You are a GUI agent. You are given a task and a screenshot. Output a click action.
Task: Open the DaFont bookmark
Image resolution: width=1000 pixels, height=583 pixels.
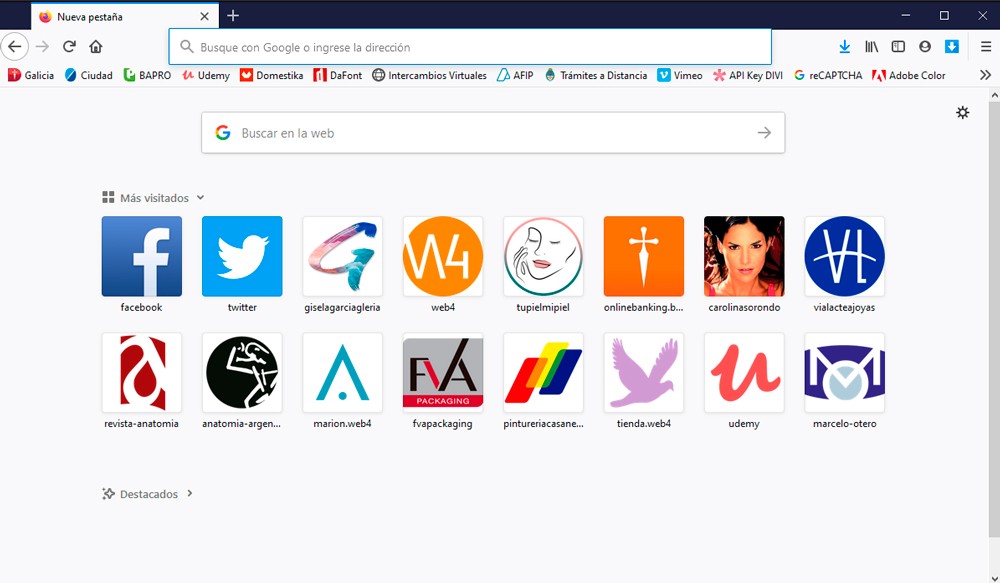coord(337,75)
